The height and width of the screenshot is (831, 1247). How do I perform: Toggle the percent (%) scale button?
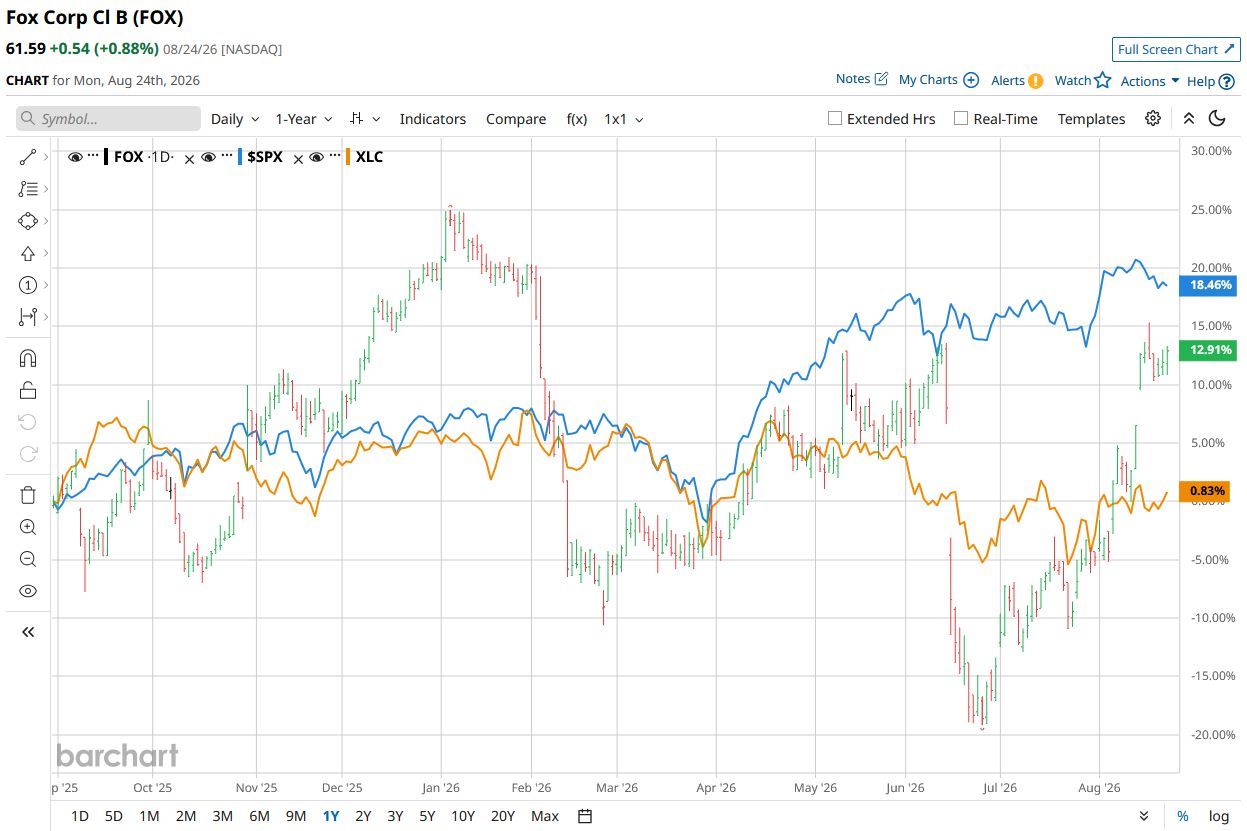[1183, 816]
